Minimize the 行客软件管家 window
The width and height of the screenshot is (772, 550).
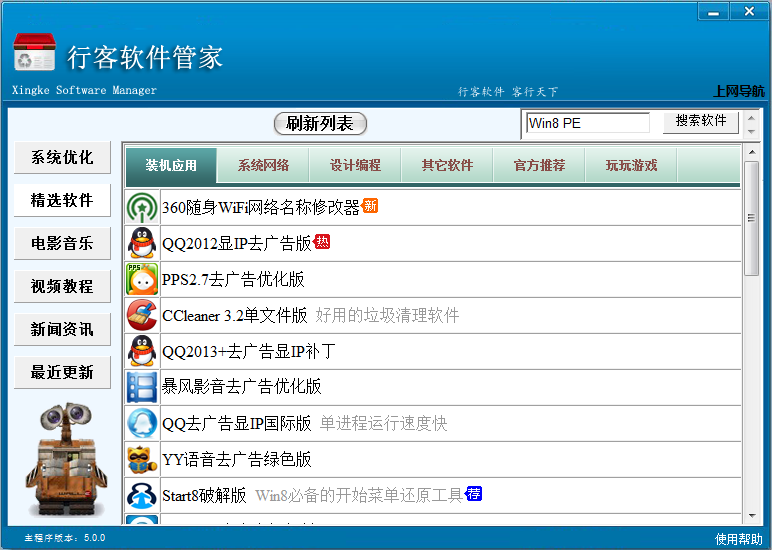coord(713,11)
